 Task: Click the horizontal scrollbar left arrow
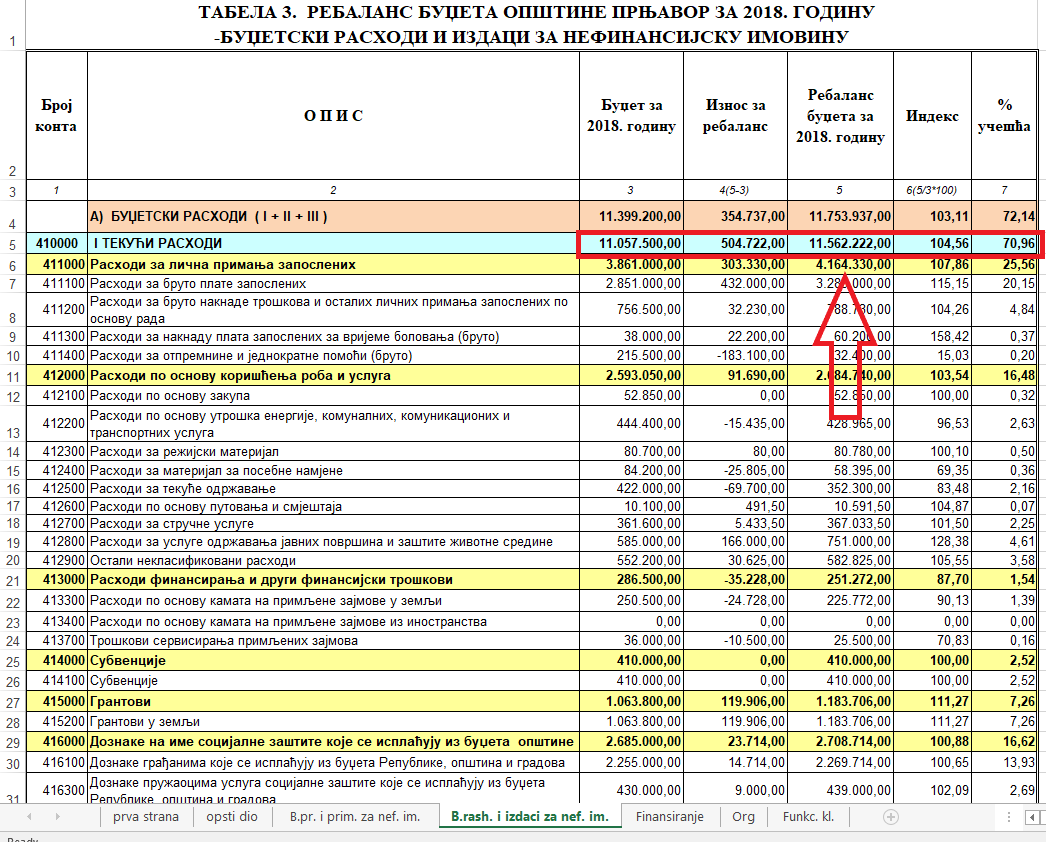click(1033, 817)
